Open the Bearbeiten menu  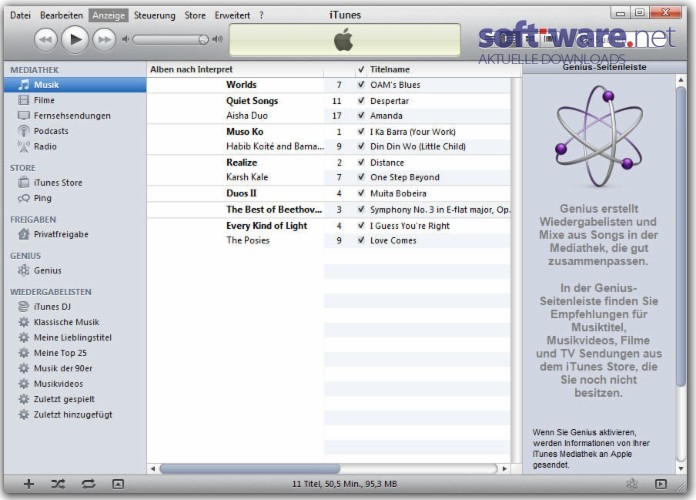61,15
